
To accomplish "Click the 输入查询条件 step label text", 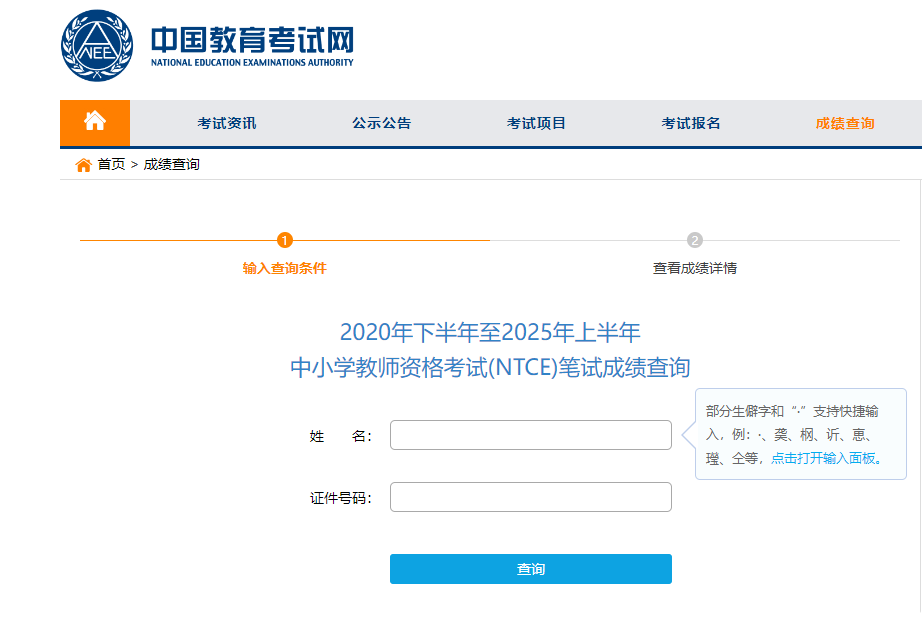I will tap(286, 269).
